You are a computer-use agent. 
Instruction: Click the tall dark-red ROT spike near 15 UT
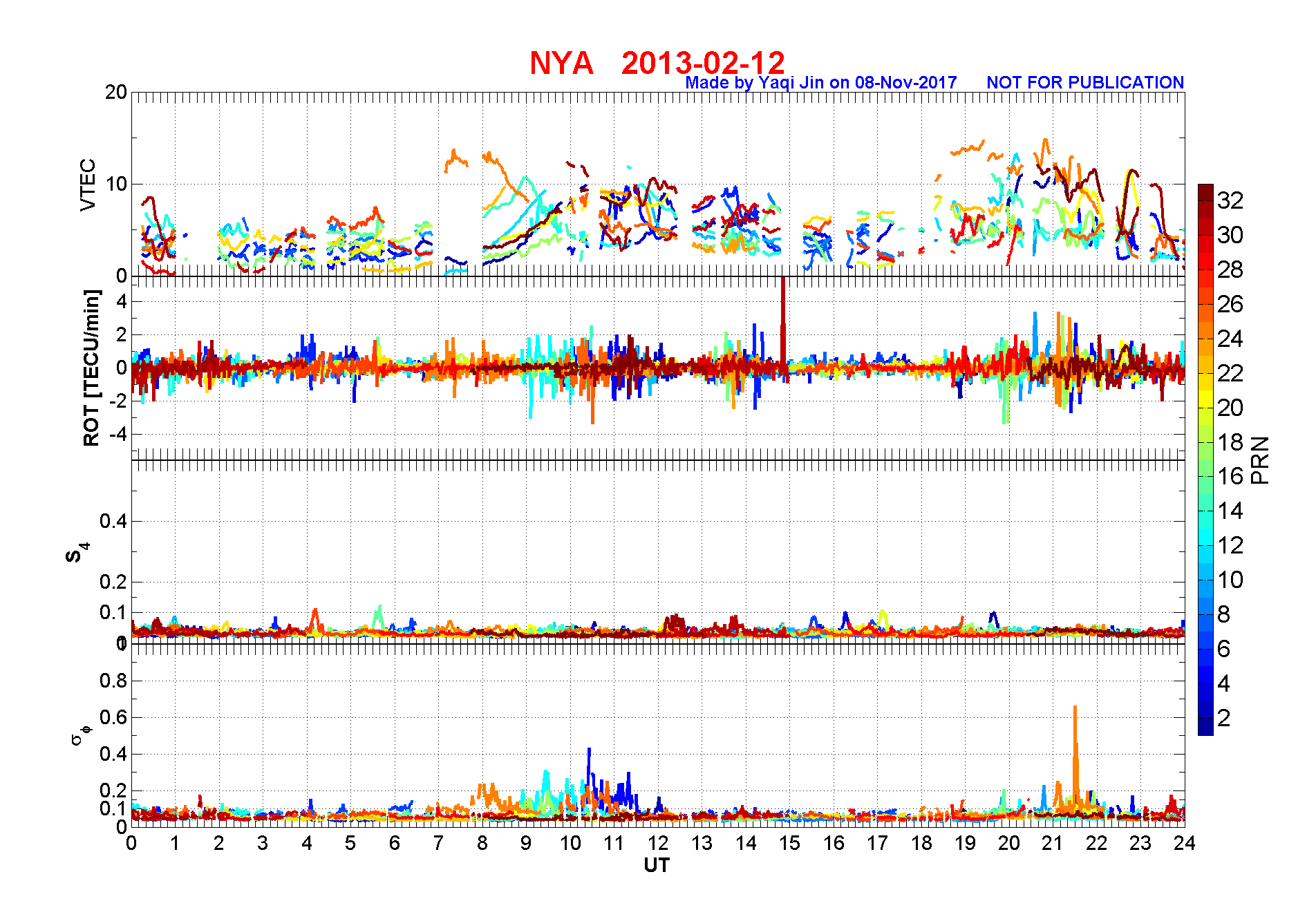tap(783, 325)
